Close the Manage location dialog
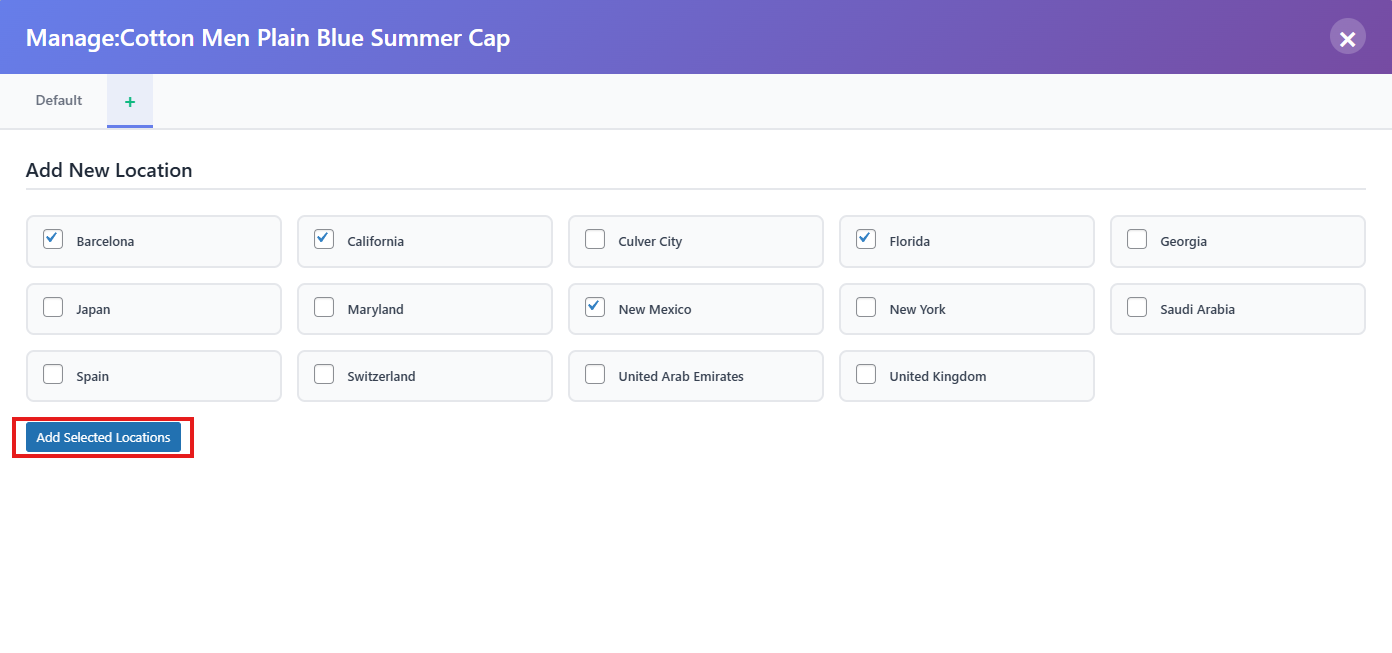The width and height of the screenshot is (1392, 653). pyautogui.click(x=1347, y=39)
